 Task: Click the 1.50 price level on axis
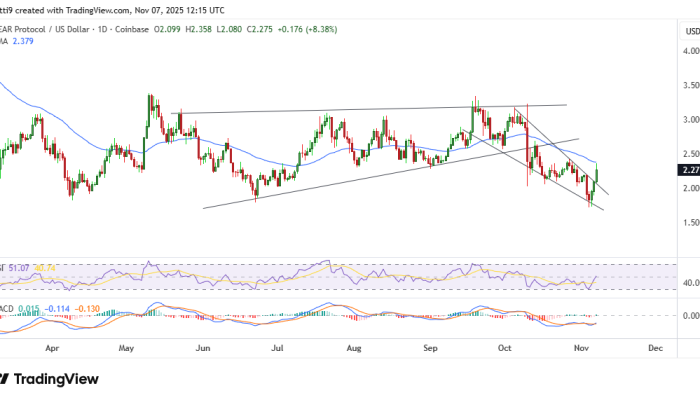click(690, 222)
